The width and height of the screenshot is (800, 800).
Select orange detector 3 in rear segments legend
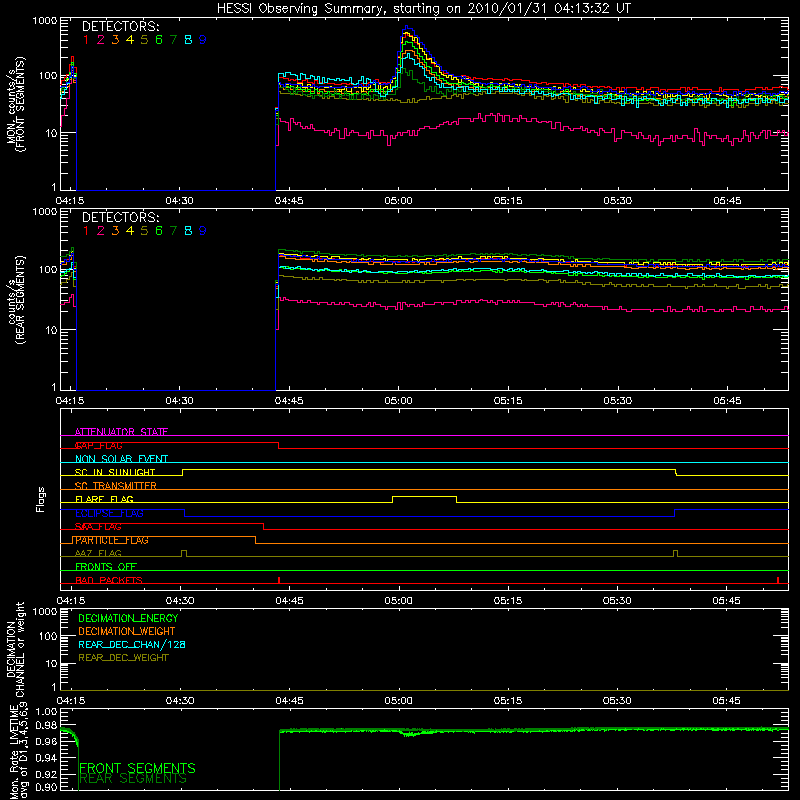coord(115,231)
